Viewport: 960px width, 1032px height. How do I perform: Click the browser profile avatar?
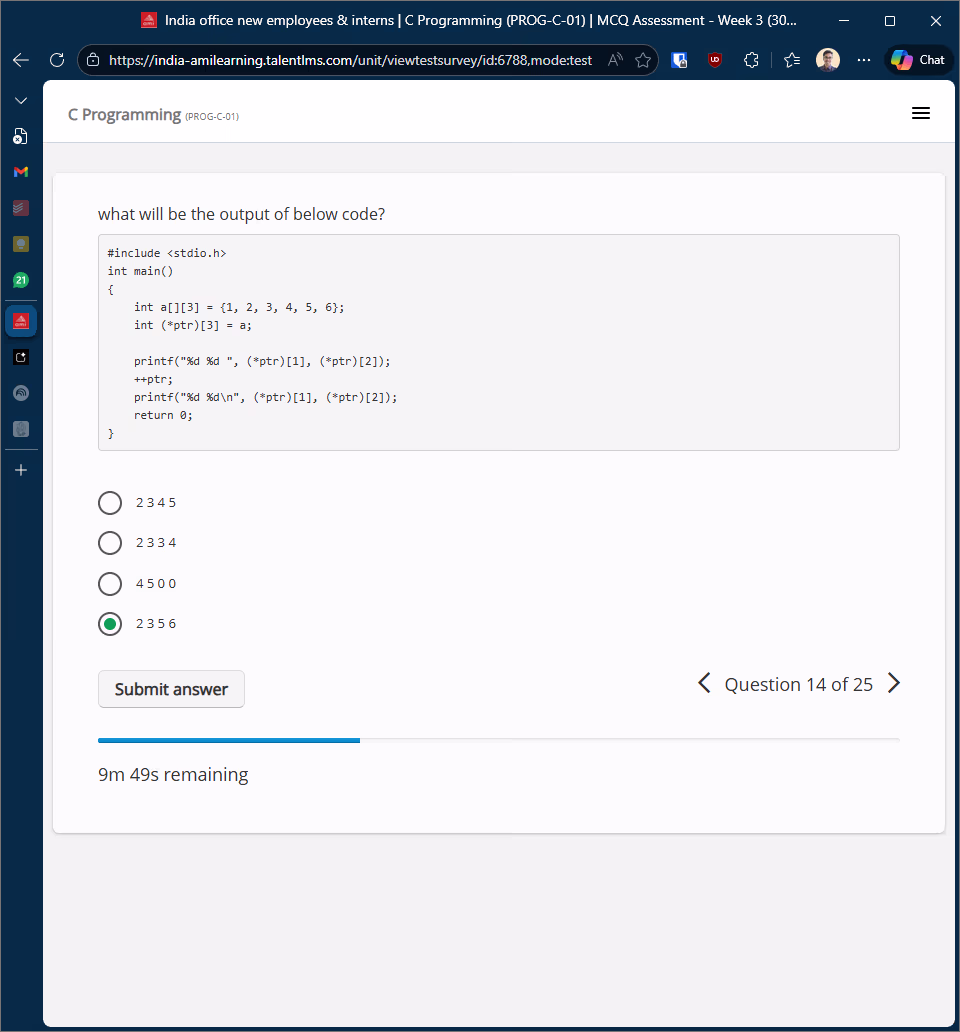click(x=828, y=60)
